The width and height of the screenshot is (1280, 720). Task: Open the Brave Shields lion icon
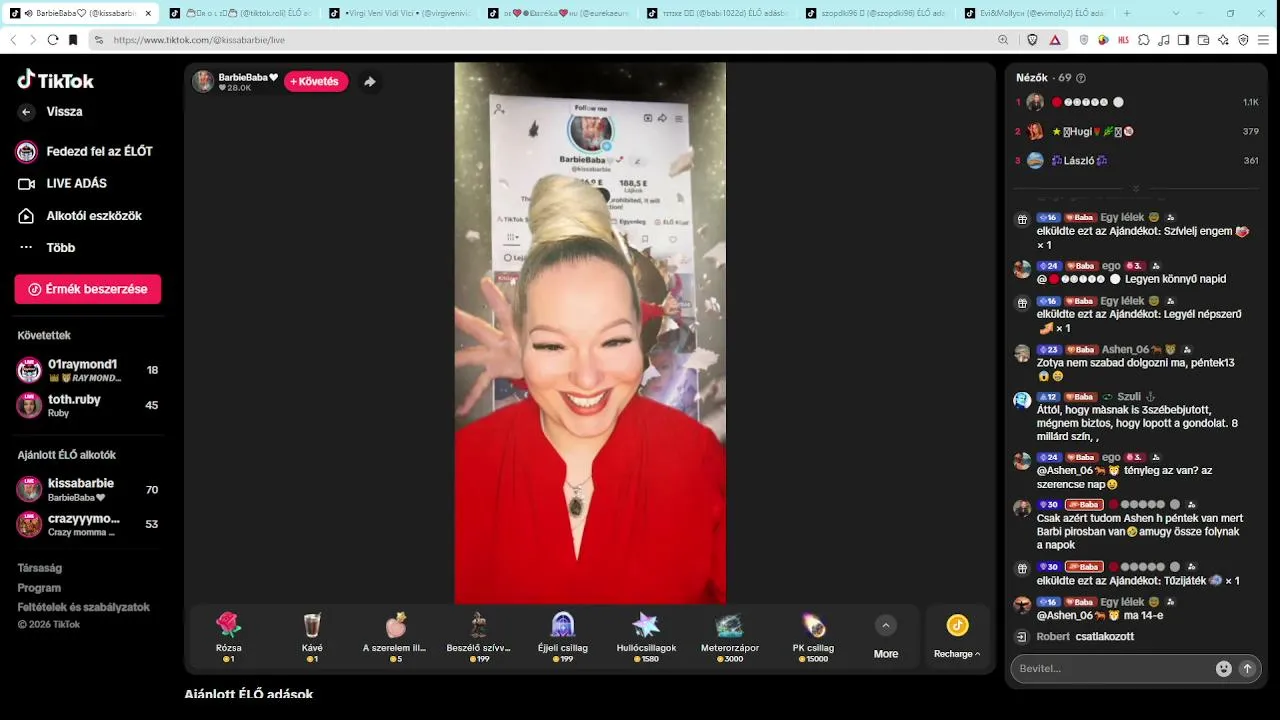[1033, 40]
